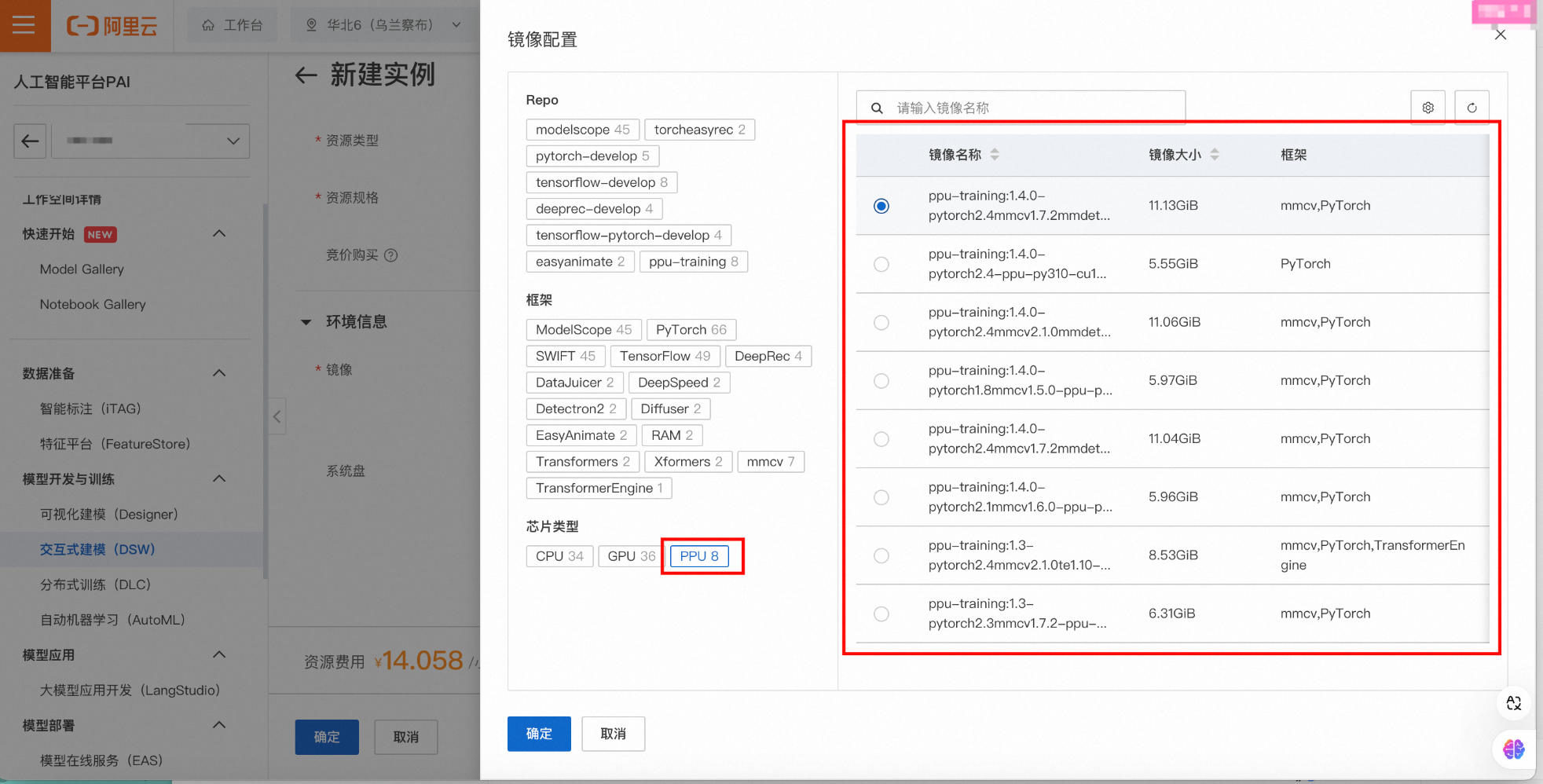Screen dimensions: 1543x784
Task: Open the workspace selector dropdown
Action: (151, 141)
